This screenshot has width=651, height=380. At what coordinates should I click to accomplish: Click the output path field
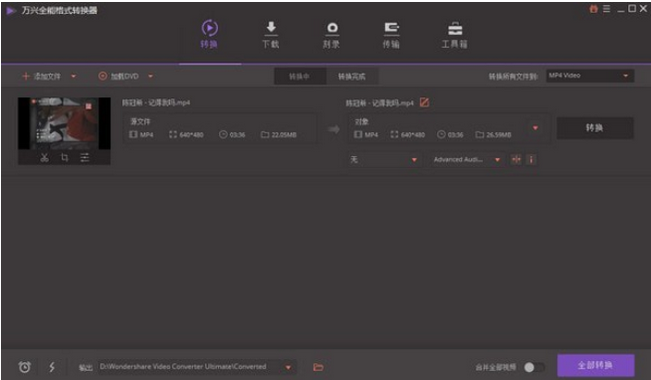tap(190, 367)
